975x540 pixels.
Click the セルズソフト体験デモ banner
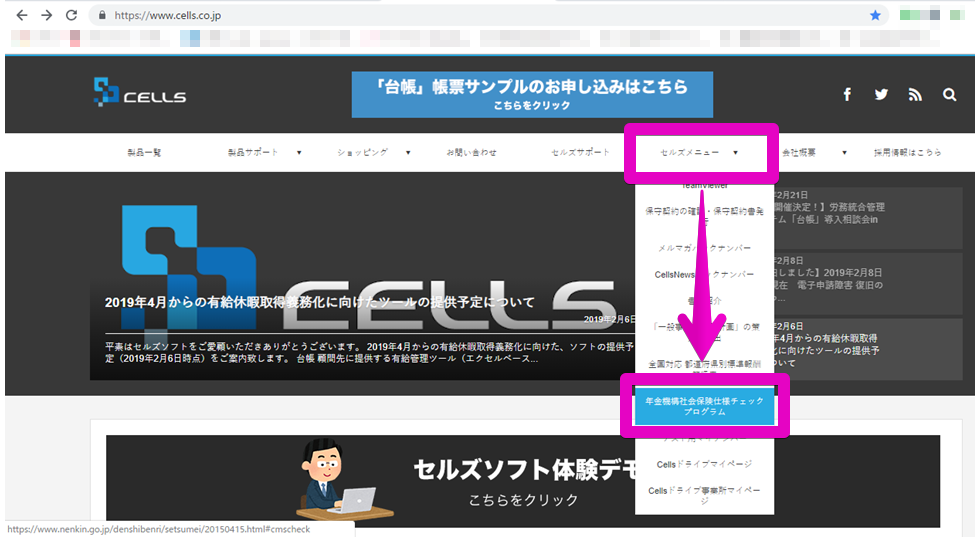(523, 481)
